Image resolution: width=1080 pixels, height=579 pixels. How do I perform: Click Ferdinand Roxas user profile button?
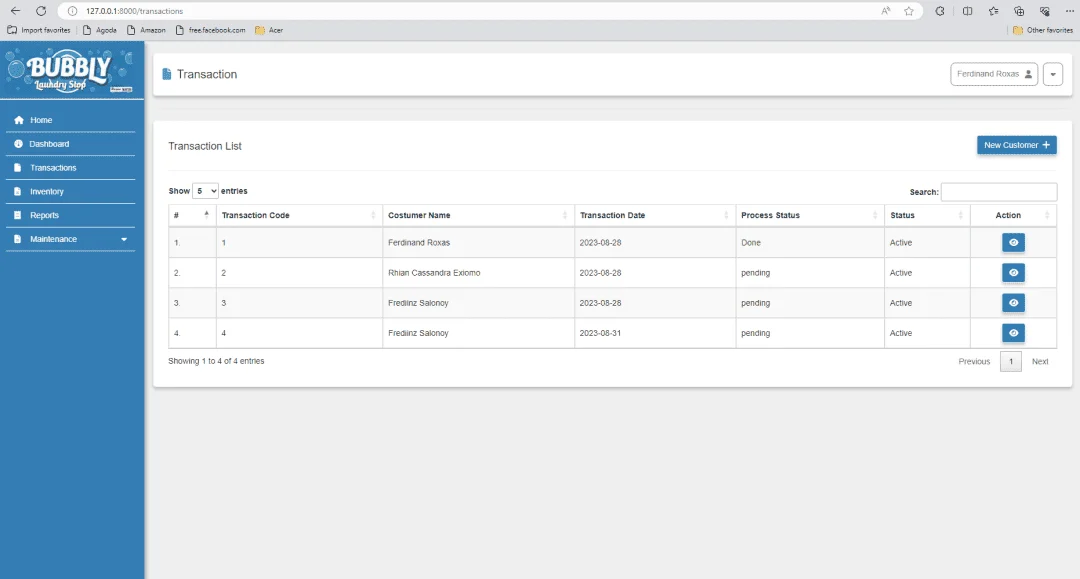pyautogui.click(x=994, y=74)
